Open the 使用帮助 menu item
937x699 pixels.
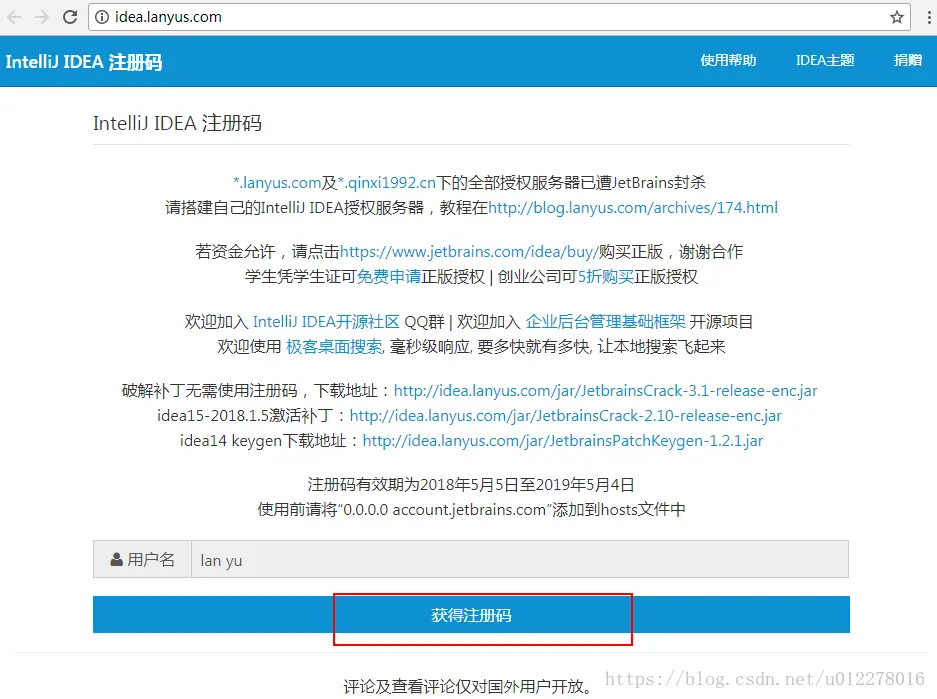point(728,60)
